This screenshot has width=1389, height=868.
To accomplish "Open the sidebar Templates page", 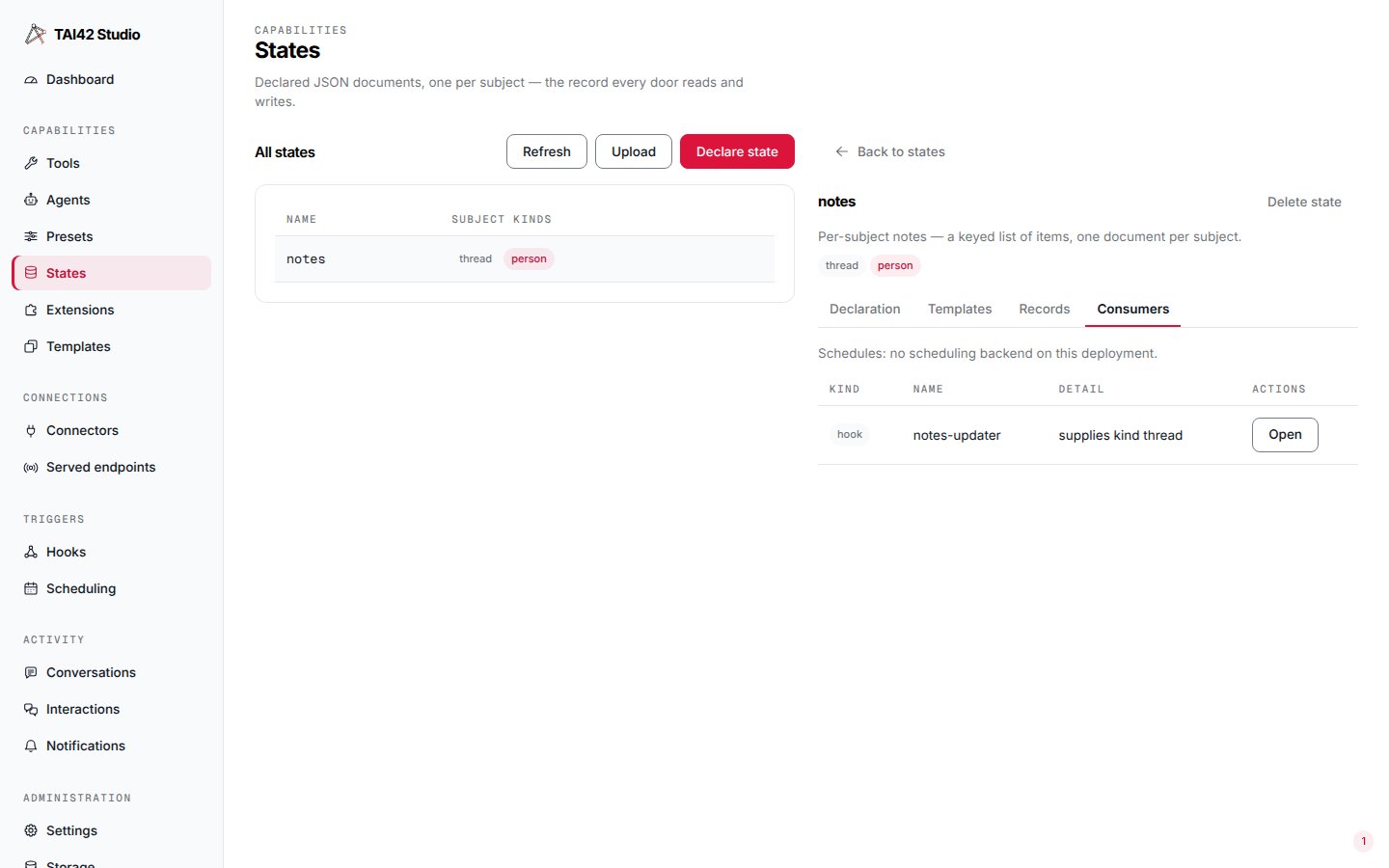I will pyautogui.click(x=111, y=347).
